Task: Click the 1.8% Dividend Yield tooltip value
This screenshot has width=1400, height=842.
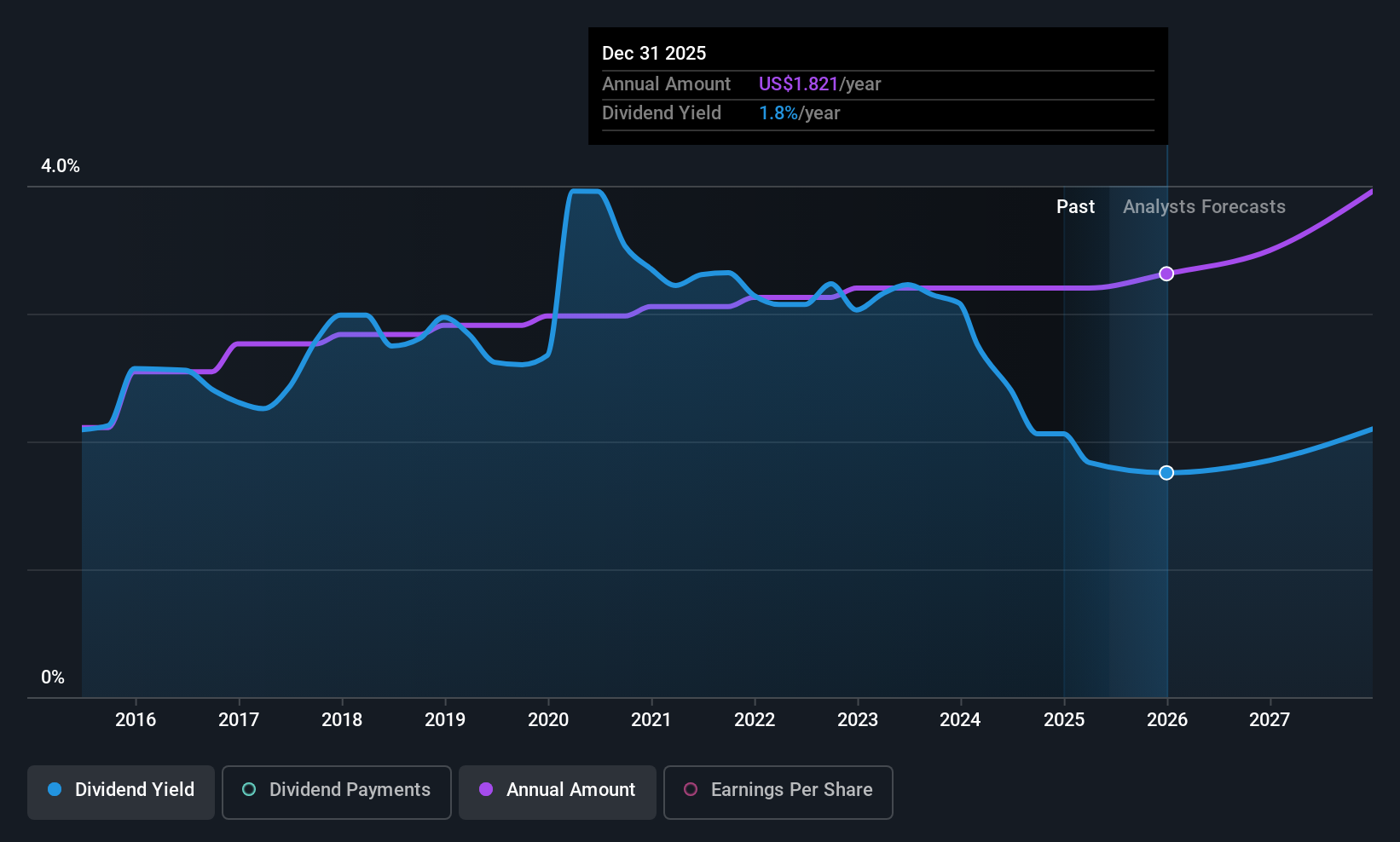Action: [778, 113]
